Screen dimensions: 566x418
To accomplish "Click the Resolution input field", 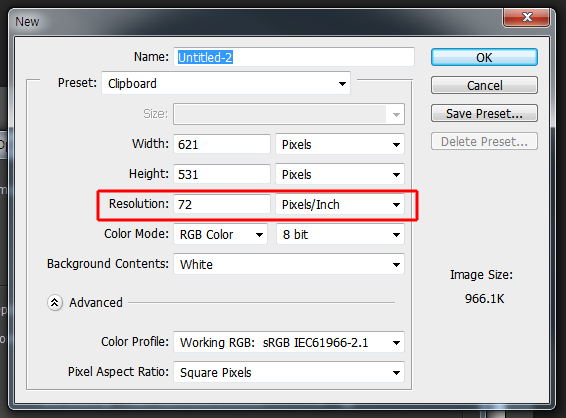I will click(x=222, y=204).
